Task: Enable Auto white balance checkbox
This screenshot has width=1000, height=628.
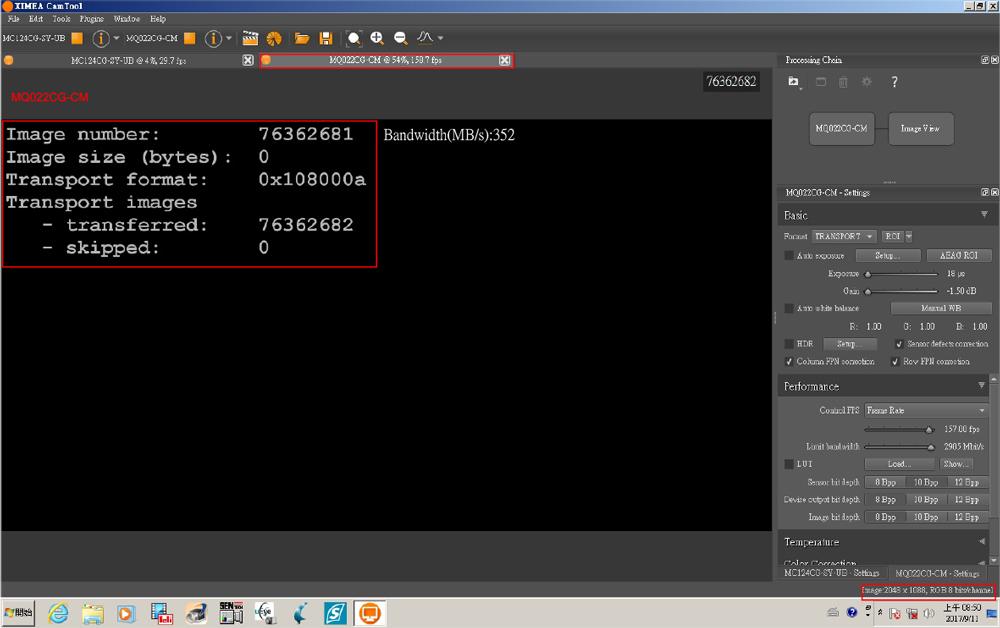Action: (789, 309)
